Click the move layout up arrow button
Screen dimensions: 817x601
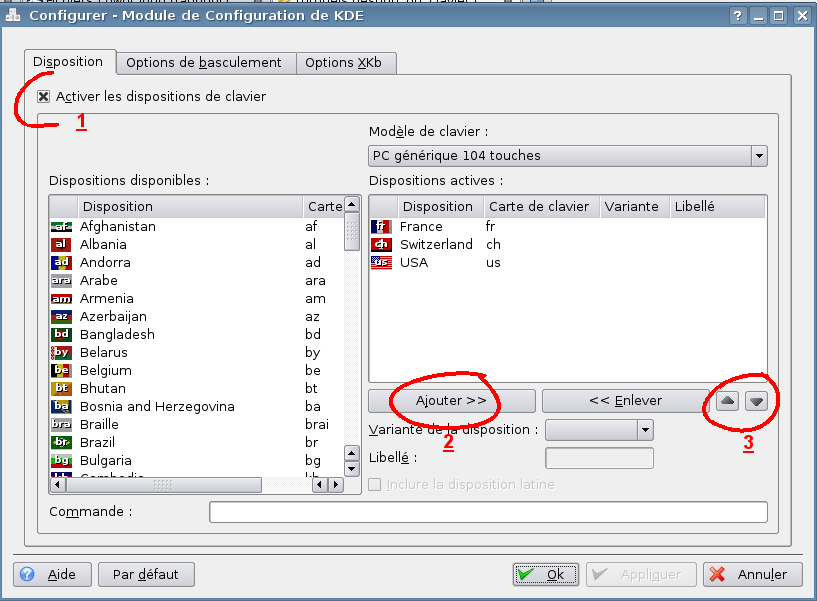[x=728, y=400]
